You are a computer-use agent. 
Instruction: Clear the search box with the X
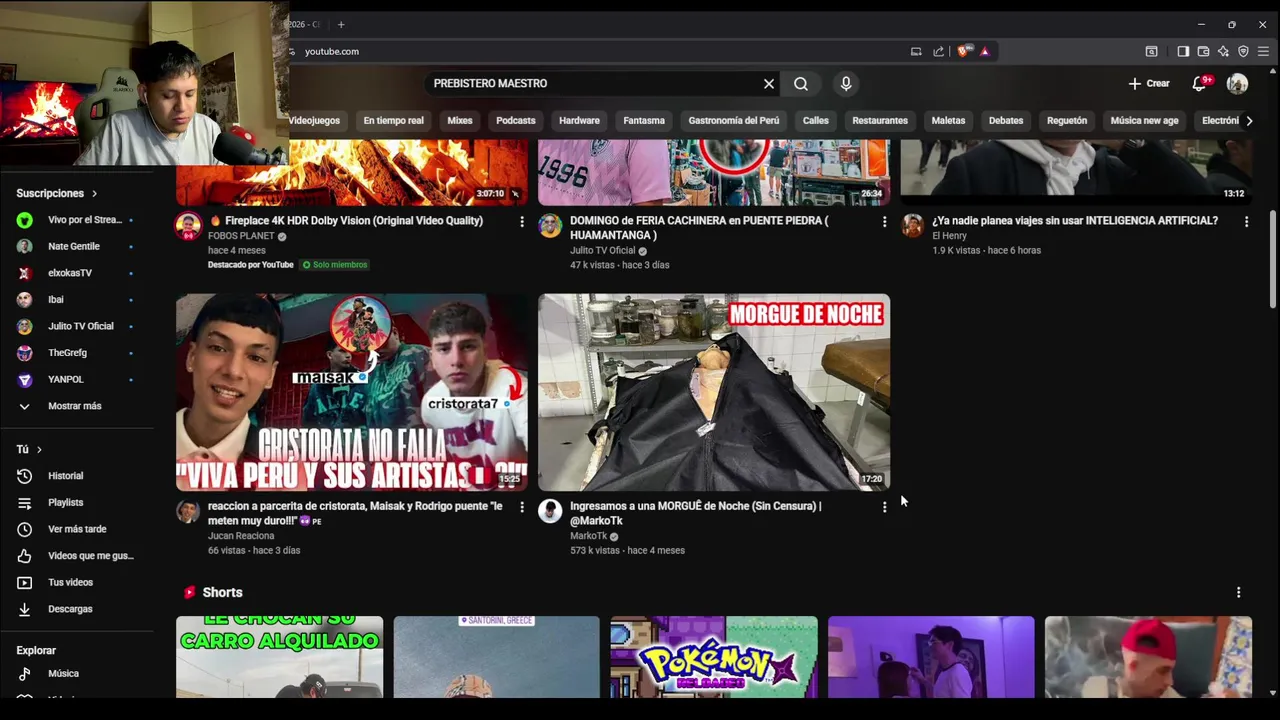pyautogui.click(x=769, y=84)
